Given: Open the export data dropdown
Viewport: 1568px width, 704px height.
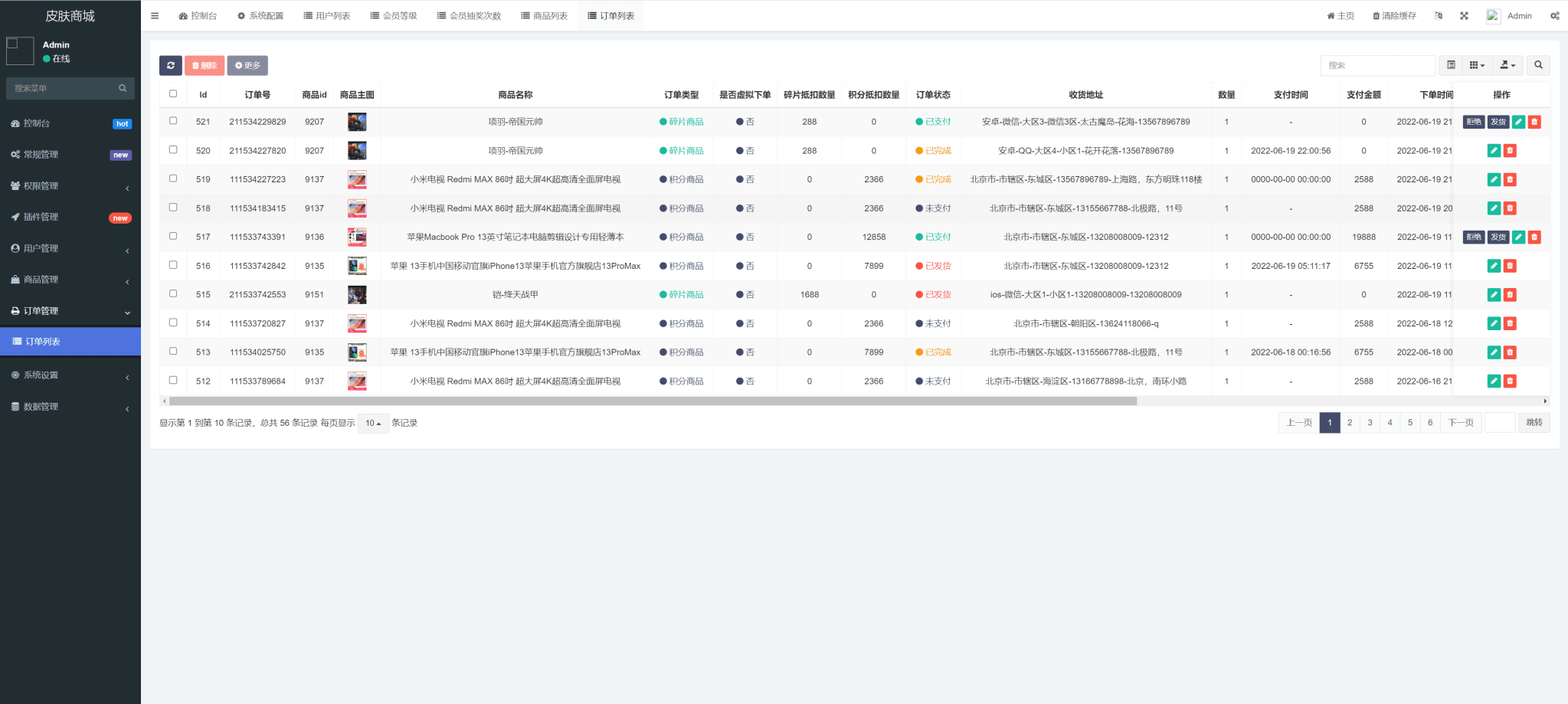Looking at the screenshot, I should pyautogui.click(x=1507, y=65).
